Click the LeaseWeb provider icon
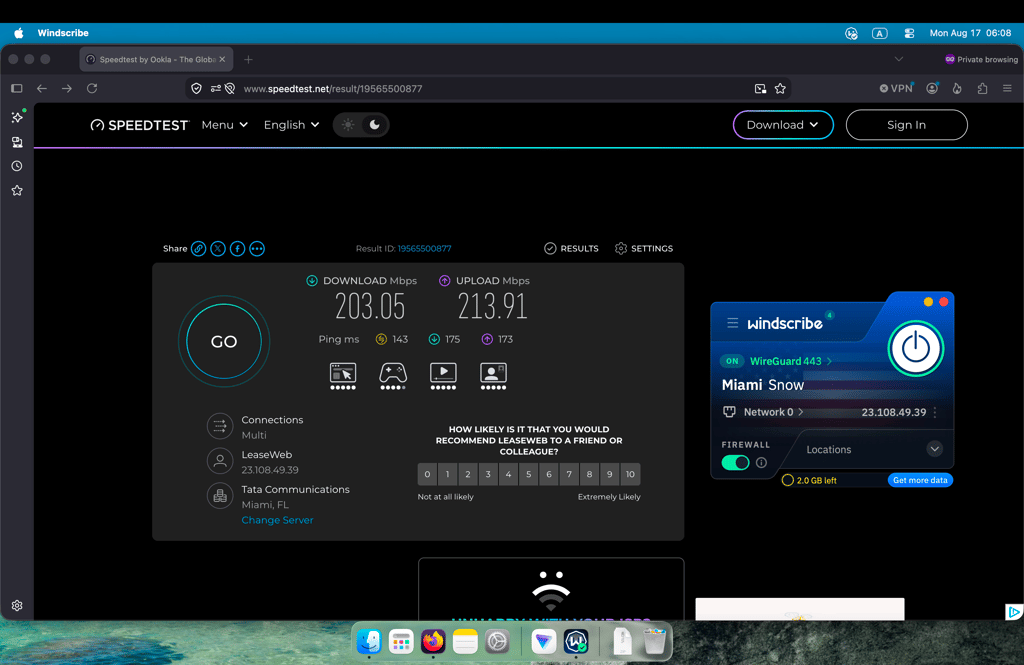Viewport: 1024px width, 665px height. click(220, 461)
